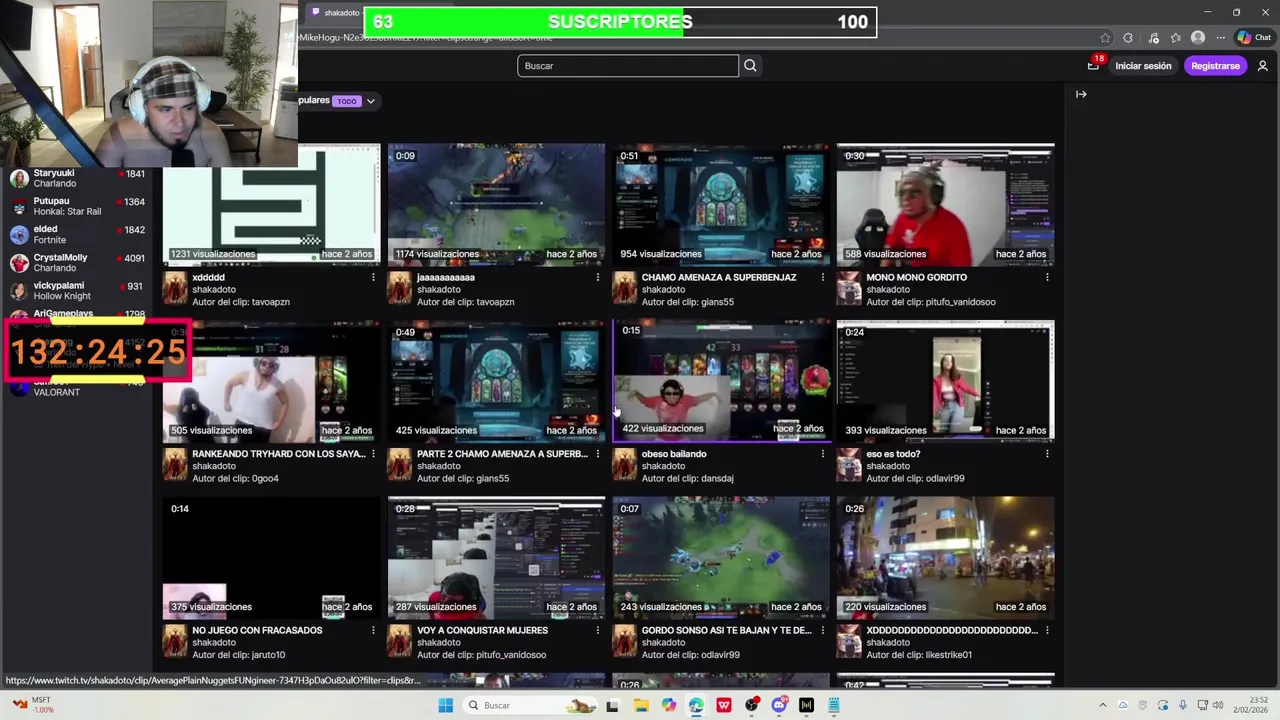Screen dimensions: 1280x720
Task: Play 0:49 clip thumbnail with 425 visualizaciones
Action: click(496, 380)
